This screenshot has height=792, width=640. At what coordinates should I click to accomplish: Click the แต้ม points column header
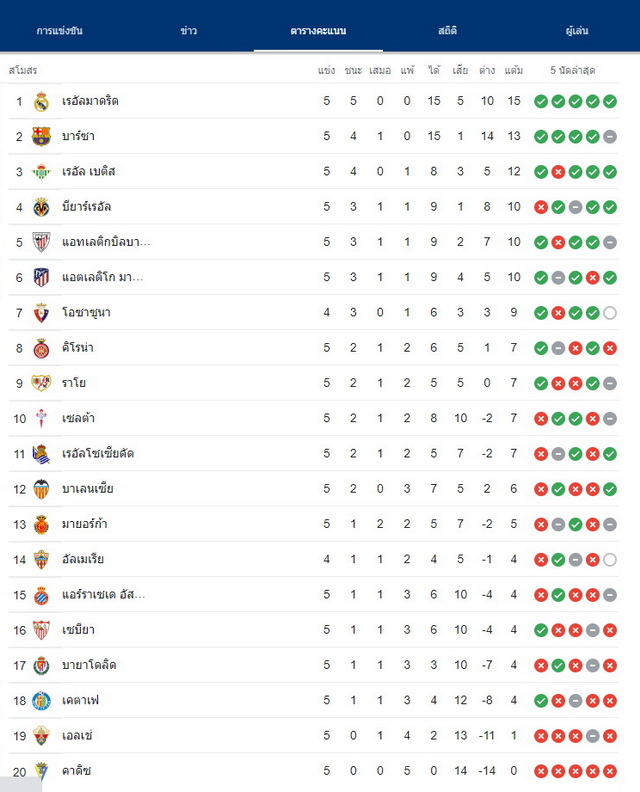pos(513,70)
